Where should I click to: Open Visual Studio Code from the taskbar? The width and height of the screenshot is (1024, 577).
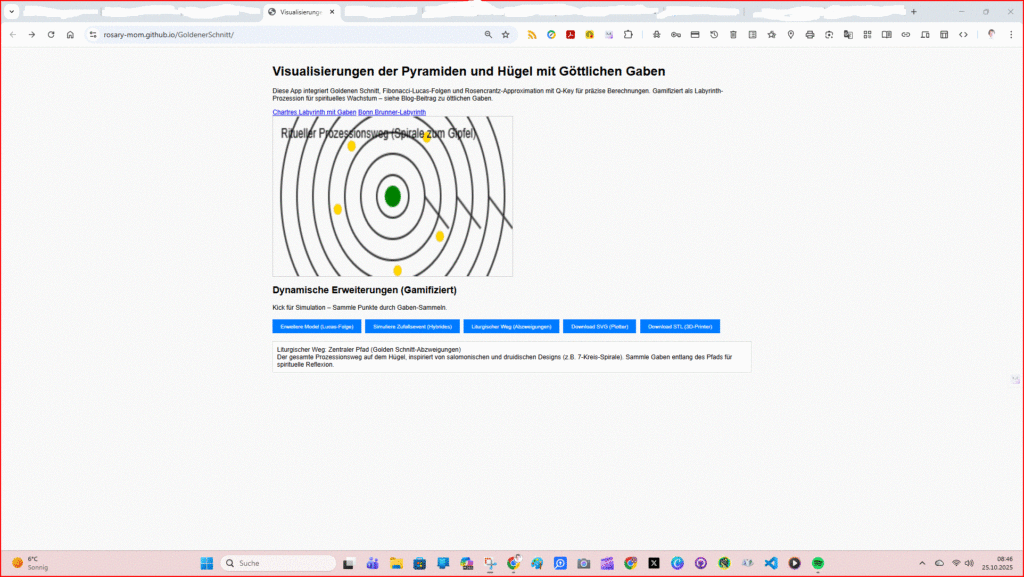click(x=770, y=563)
